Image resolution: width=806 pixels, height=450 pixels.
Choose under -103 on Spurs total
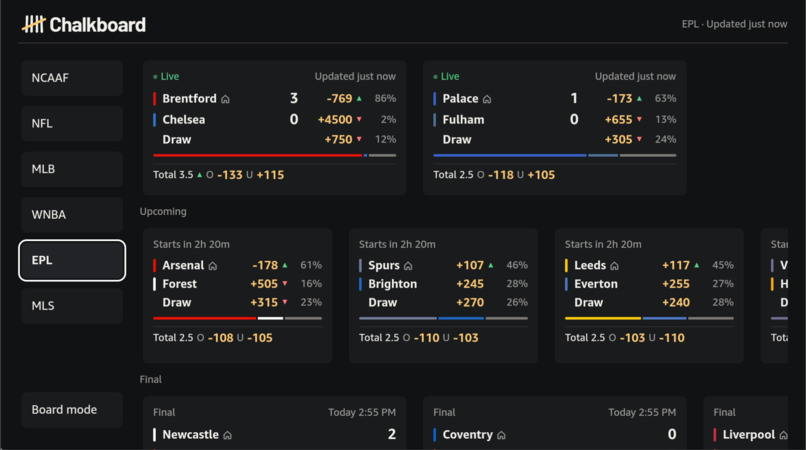(x=466, y=338)
